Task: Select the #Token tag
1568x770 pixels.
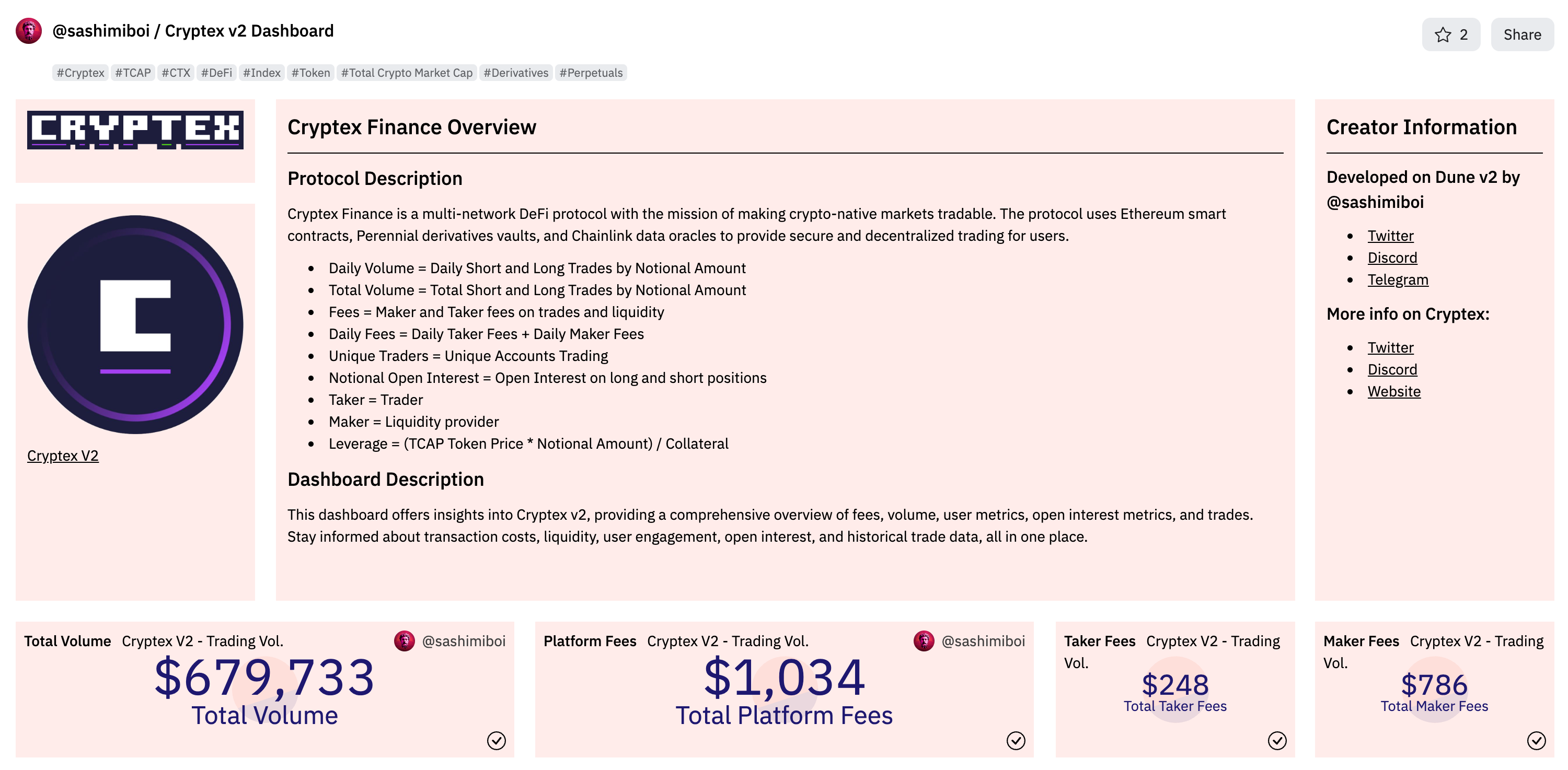Action: (x=310, y=73)
